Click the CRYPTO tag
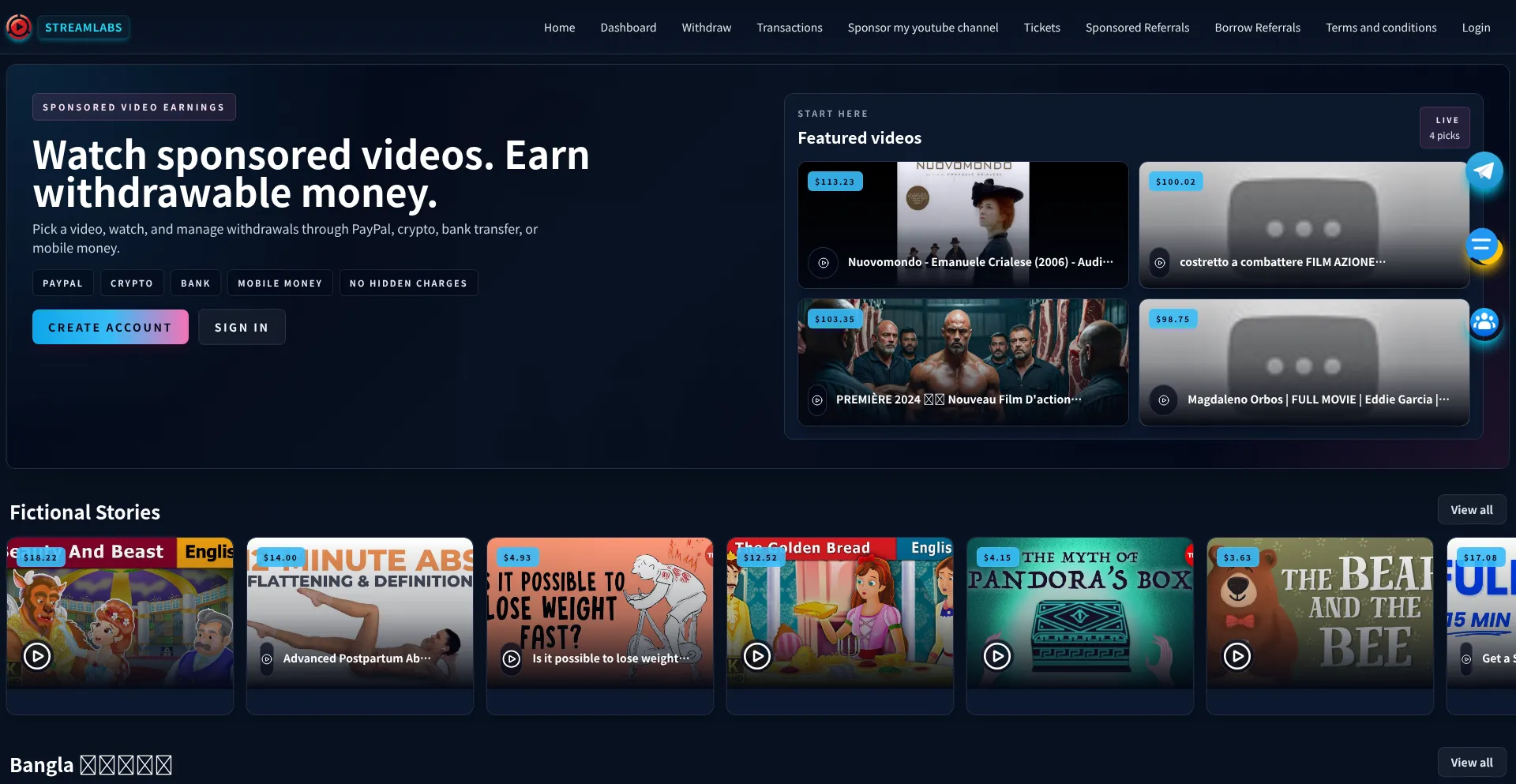Viewport: 1516px width, 784px height. click(132, 283)
